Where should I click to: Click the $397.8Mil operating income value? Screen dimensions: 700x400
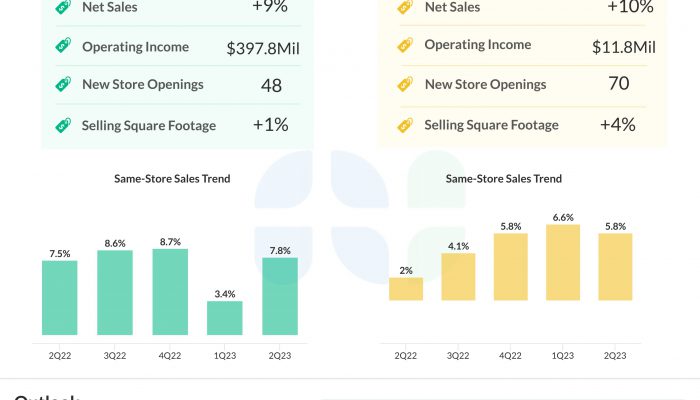[264, 47]
